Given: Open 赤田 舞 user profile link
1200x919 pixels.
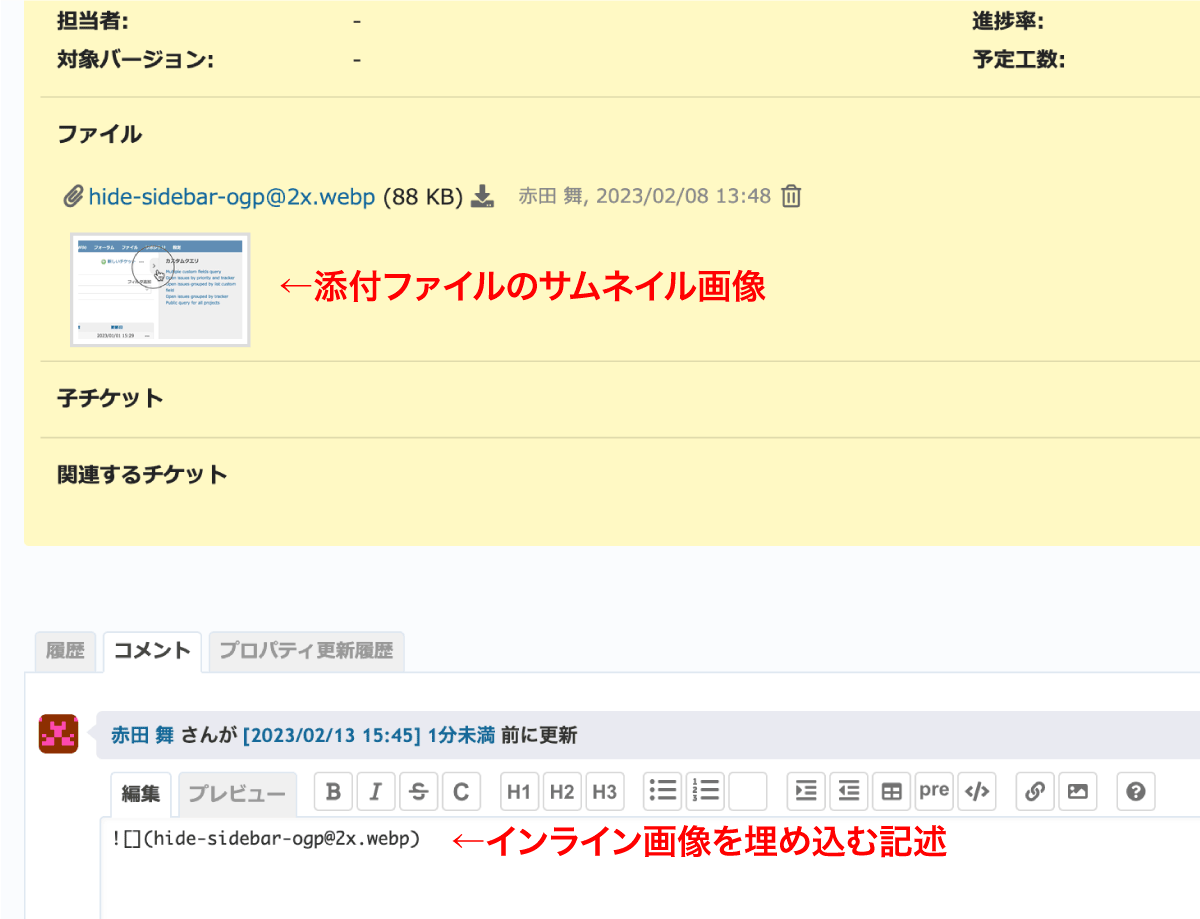Looking at the screenshot, I should point(143,736).
